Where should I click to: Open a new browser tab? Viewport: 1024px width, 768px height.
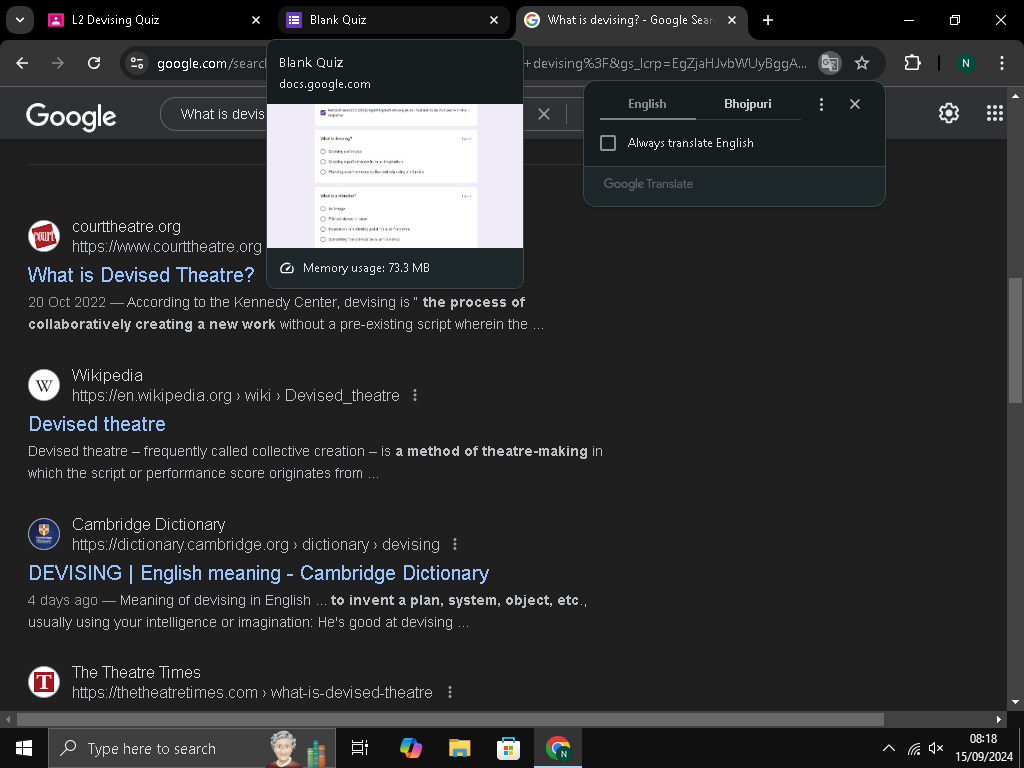point(768,20)
